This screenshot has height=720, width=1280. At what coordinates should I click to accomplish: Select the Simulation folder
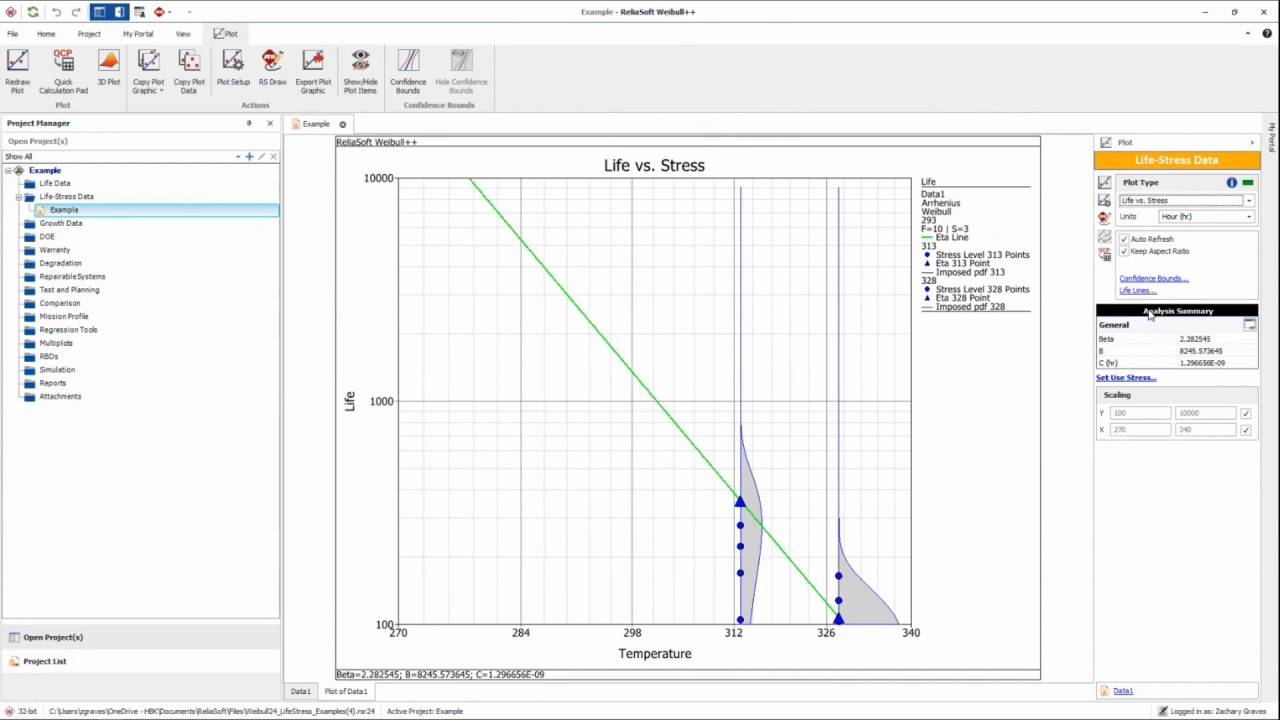[x=57, y=370]
